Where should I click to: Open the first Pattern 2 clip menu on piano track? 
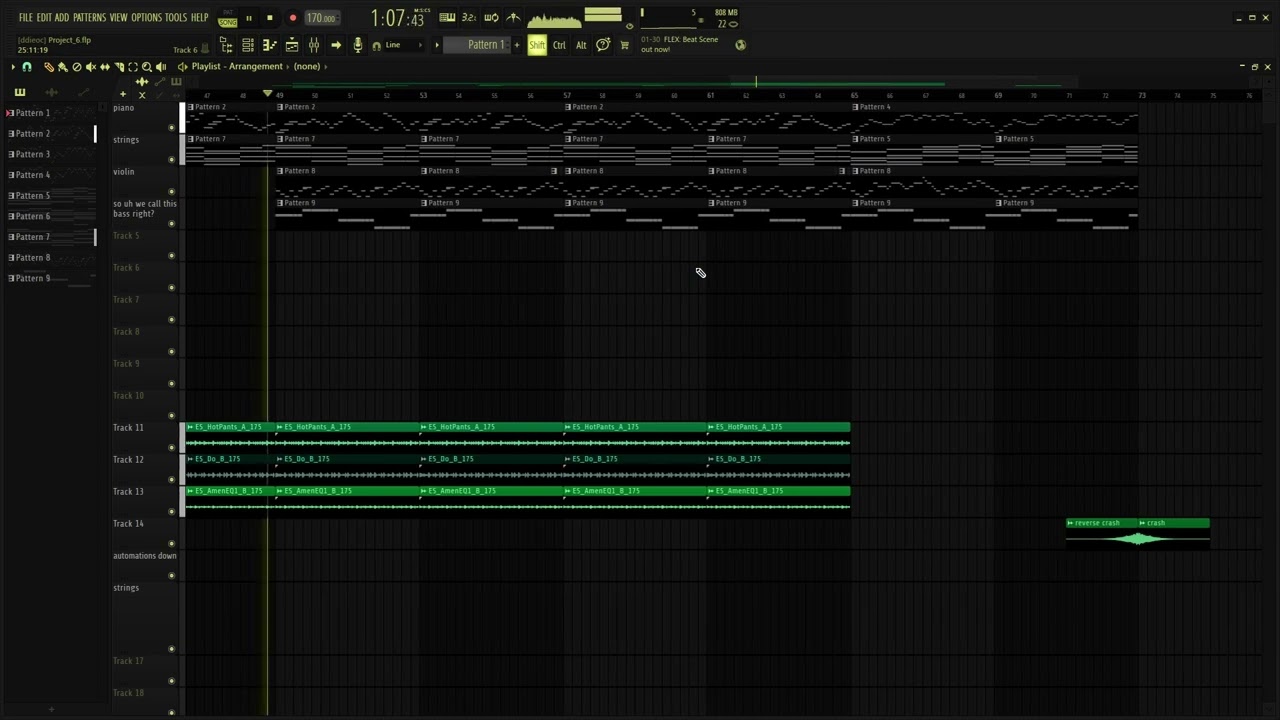tap(190, 107)
